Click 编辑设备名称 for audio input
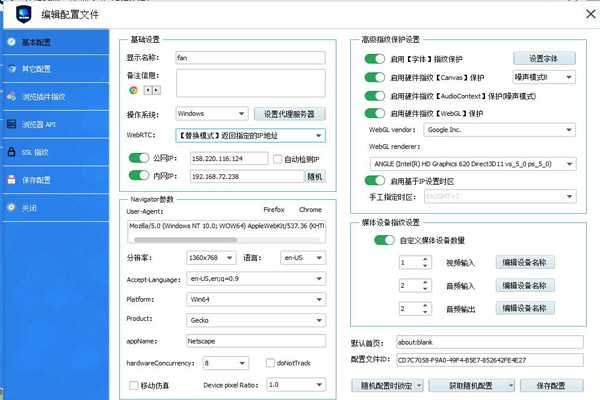The image size is (600, 400). point(525,285)
